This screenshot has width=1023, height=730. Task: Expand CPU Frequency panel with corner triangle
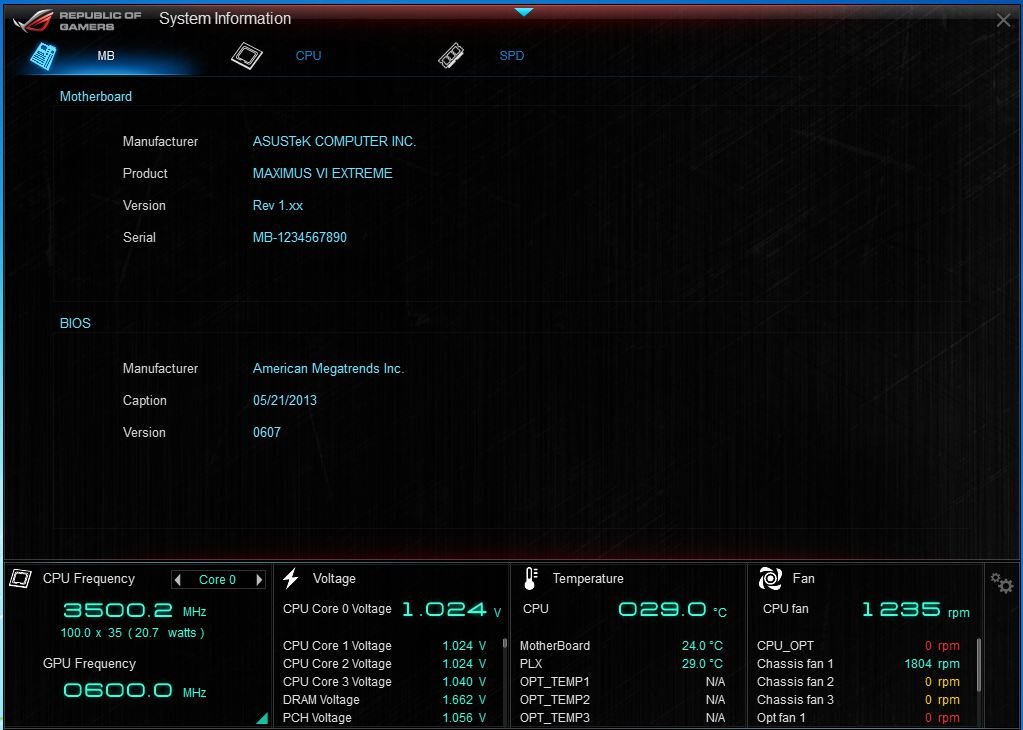262,718
